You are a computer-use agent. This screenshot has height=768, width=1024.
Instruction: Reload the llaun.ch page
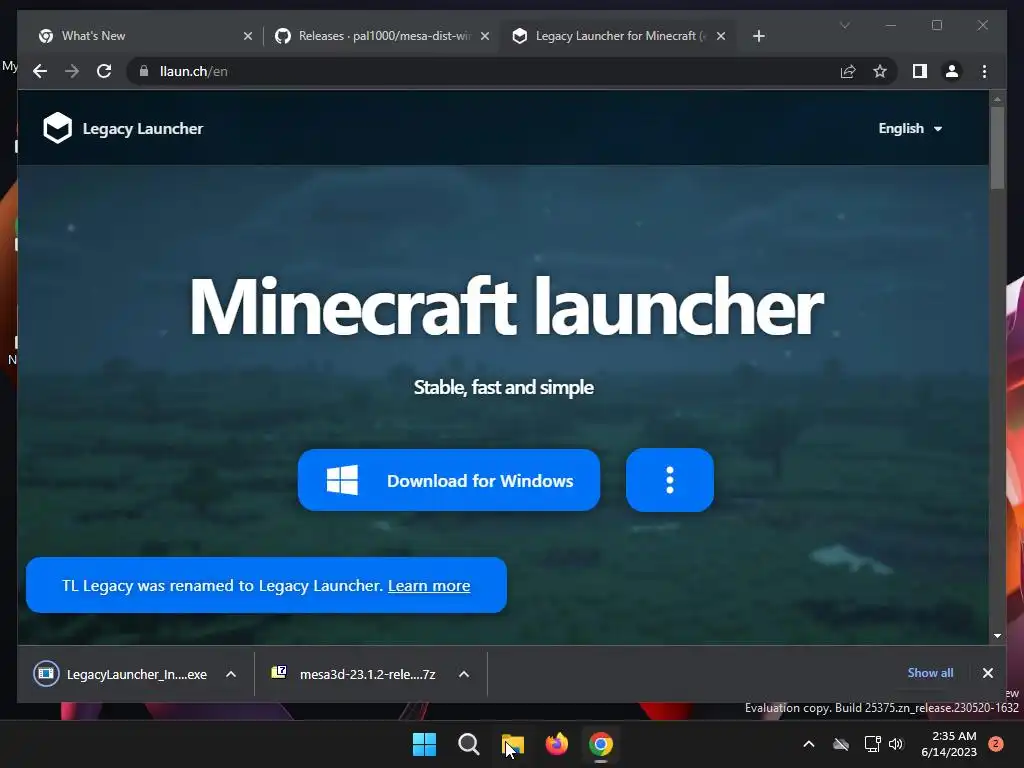tap(104, 71)
